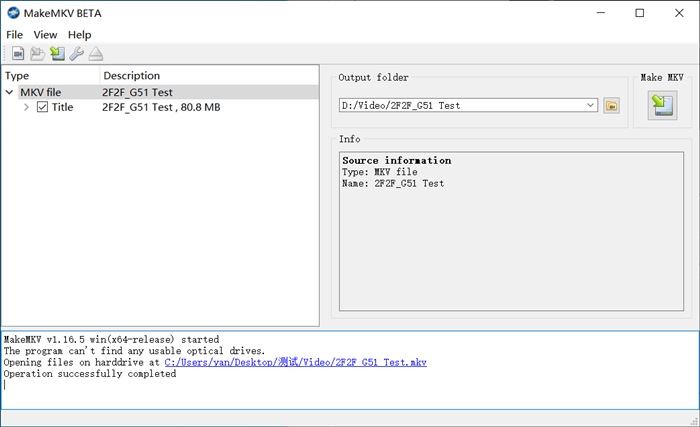Click the large Make MKV button

662,105
